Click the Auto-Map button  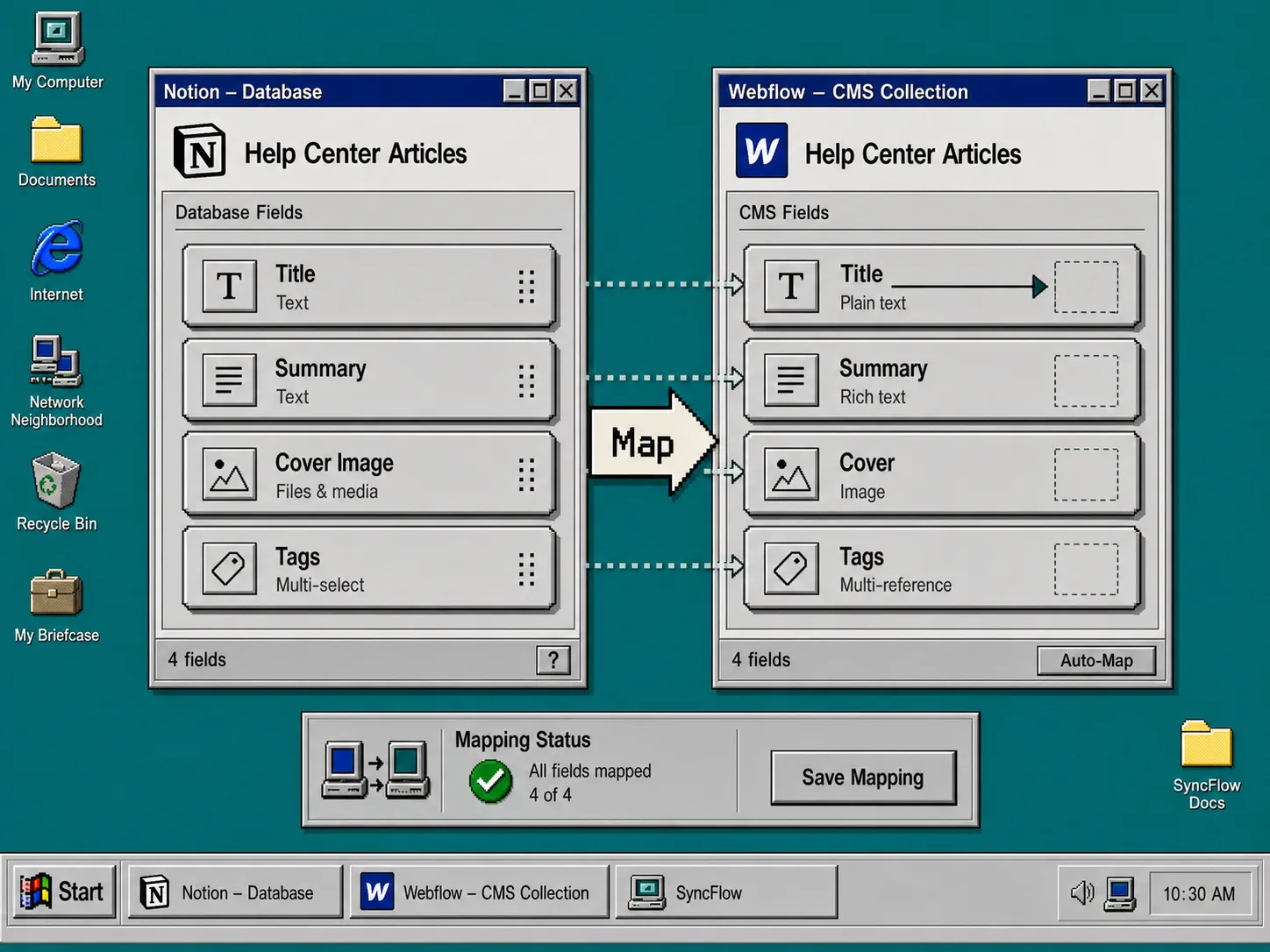(1096, 660)
